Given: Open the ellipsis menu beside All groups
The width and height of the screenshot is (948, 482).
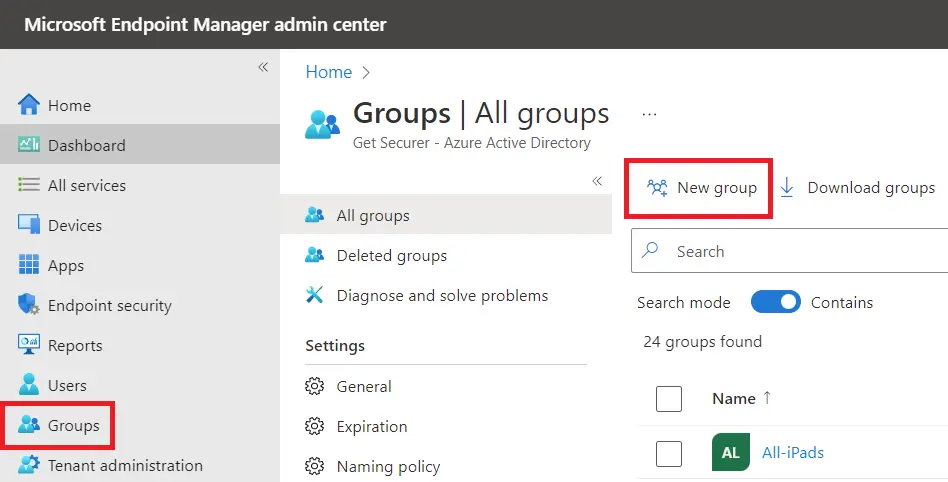Looking at the screenshot, I should tap(649, 114).
